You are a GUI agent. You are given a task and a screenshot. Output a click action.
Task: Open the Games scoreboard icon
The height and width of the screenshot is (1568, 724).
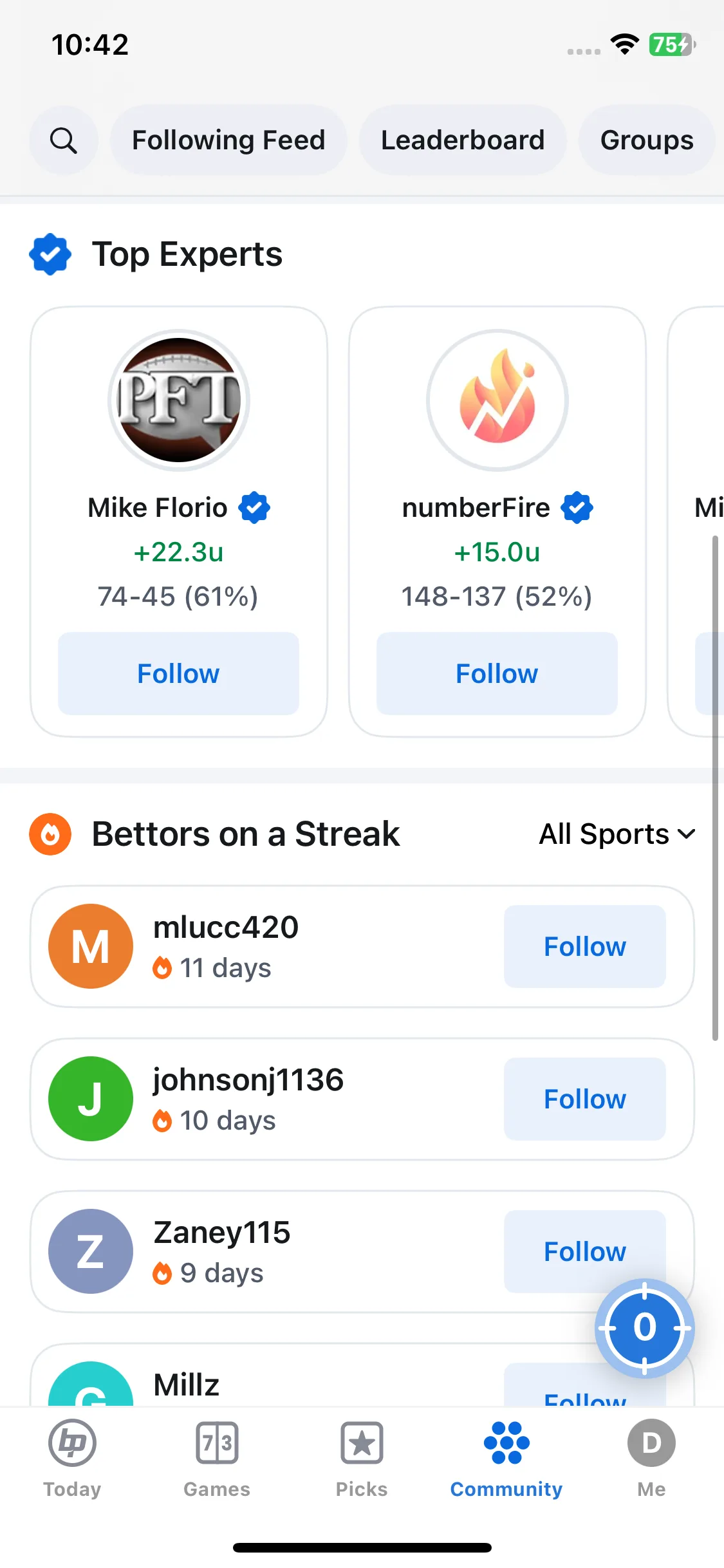[x=217, y=1443]
